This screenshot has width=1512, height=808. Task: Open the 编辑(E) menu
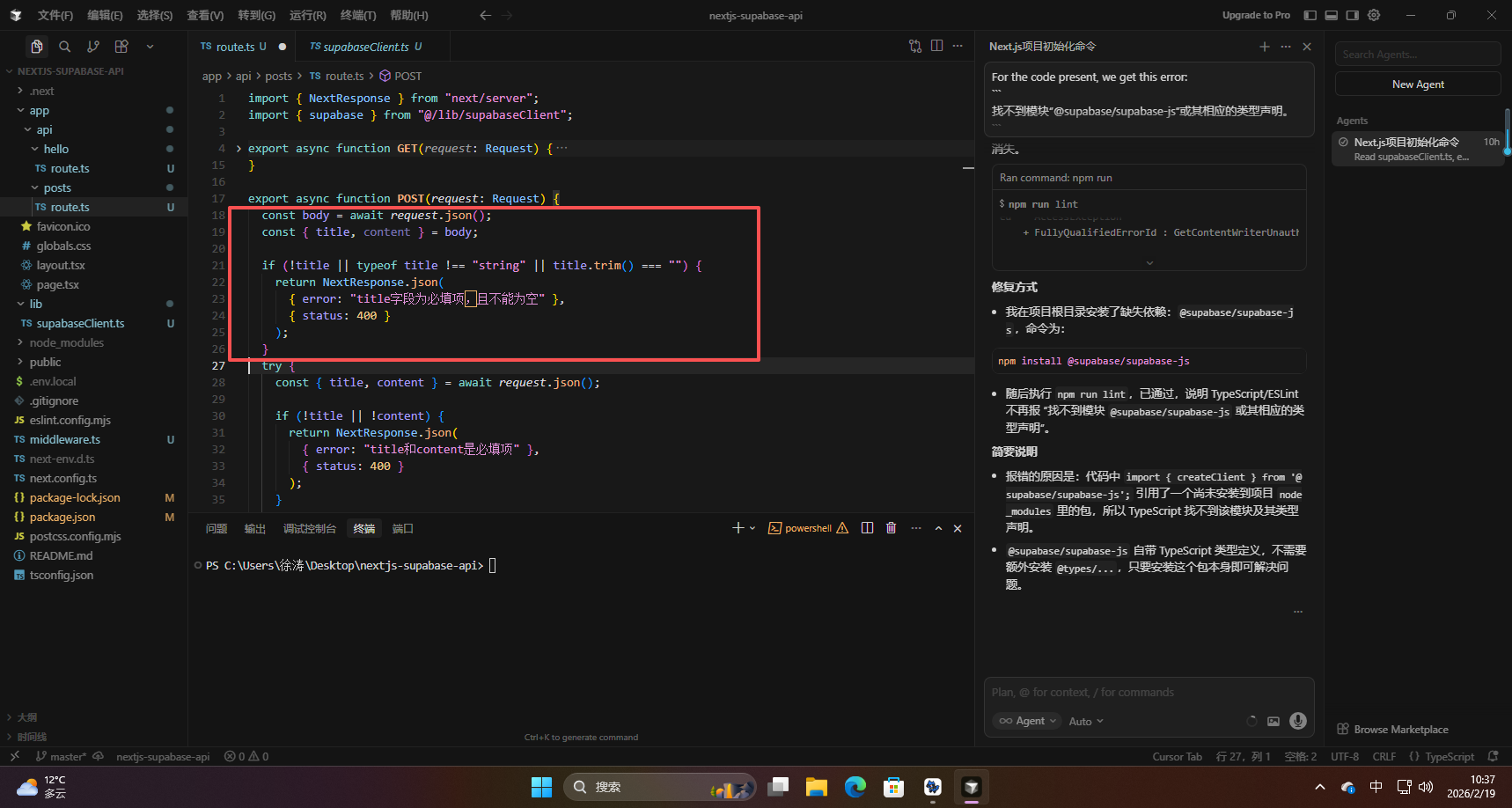coord(105,15)
